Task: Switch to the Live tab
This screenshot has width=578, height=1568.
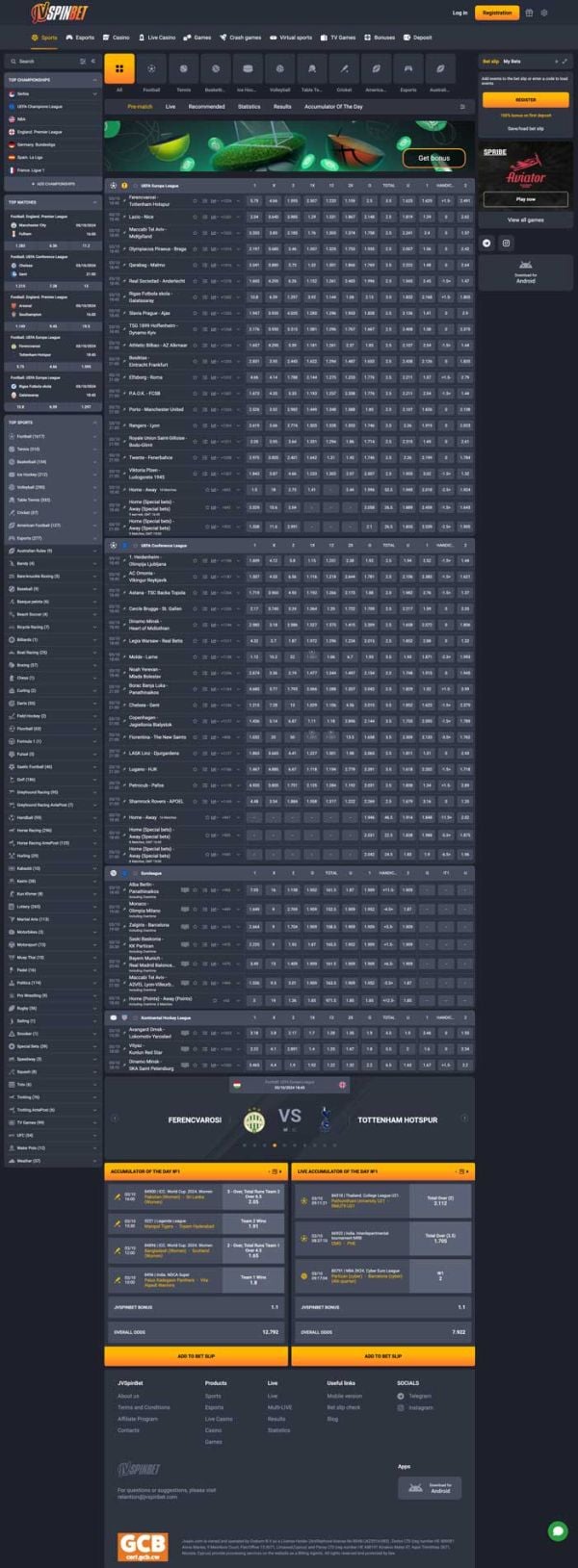Action: point(171,107)
